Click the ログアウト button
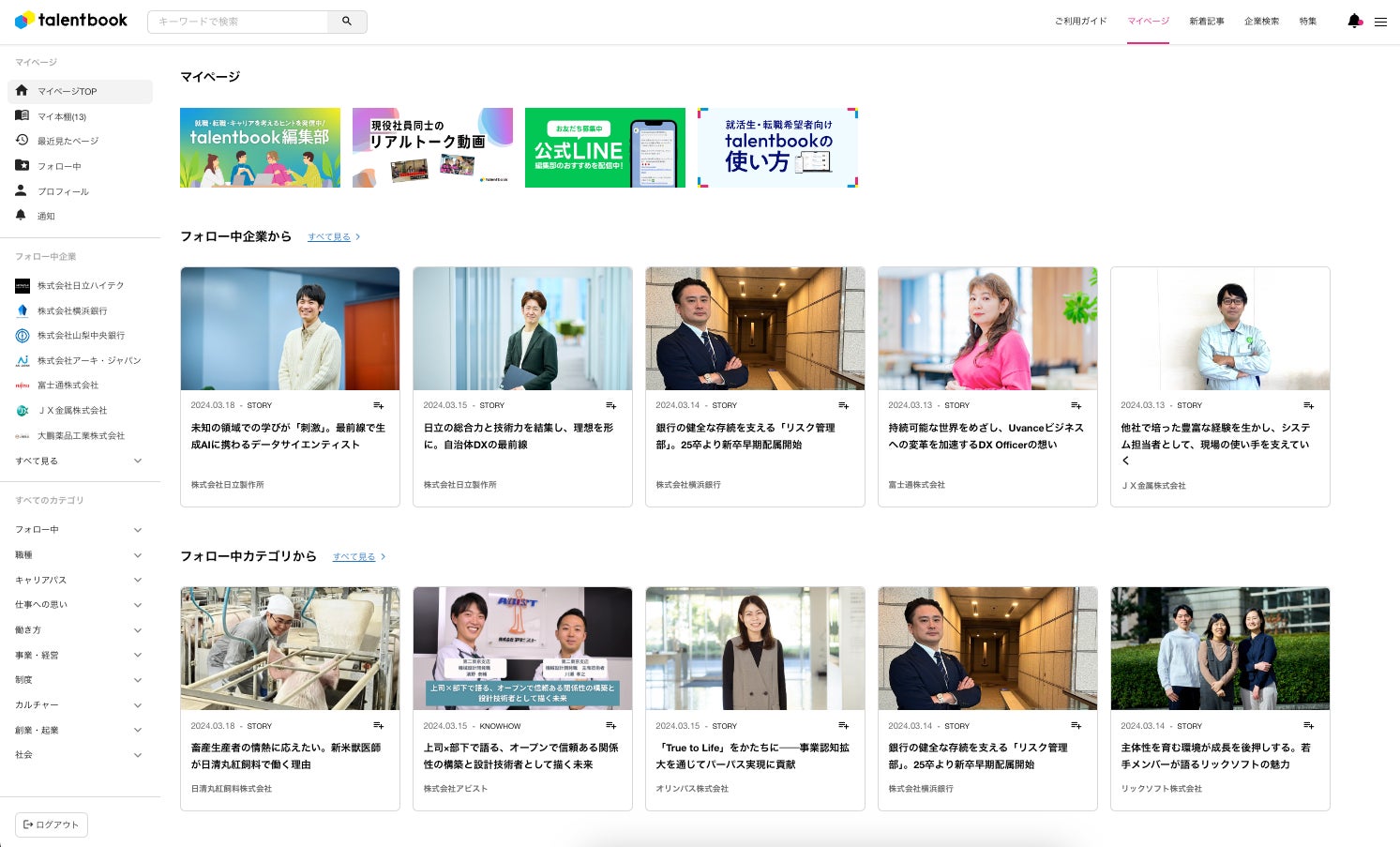The width and height of the screenshot is (1400, 847). tap(52, 824)
